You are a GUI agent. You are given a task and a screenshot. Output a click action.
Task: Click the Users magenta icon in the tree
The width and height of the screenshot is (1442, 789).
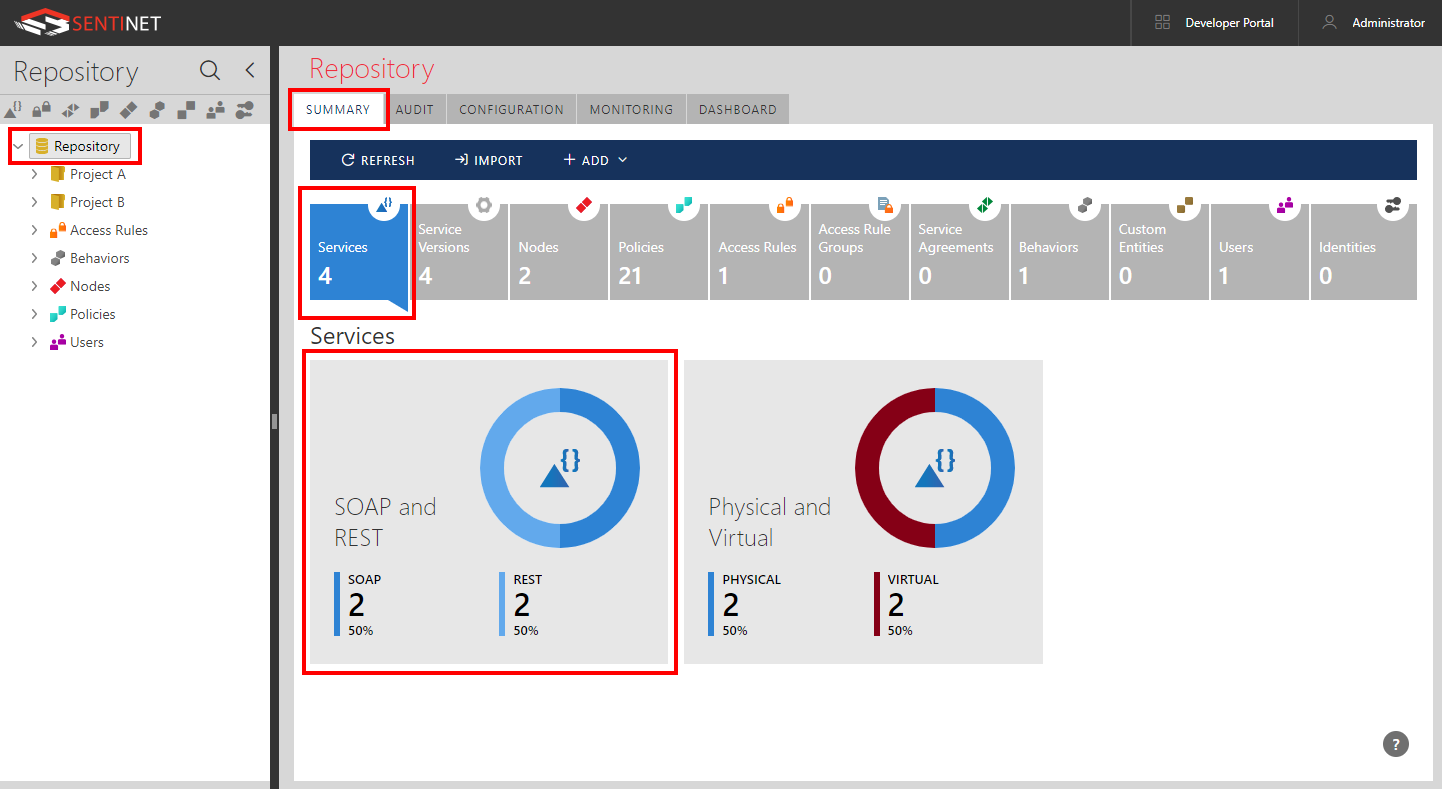click(x=58, y=342)
